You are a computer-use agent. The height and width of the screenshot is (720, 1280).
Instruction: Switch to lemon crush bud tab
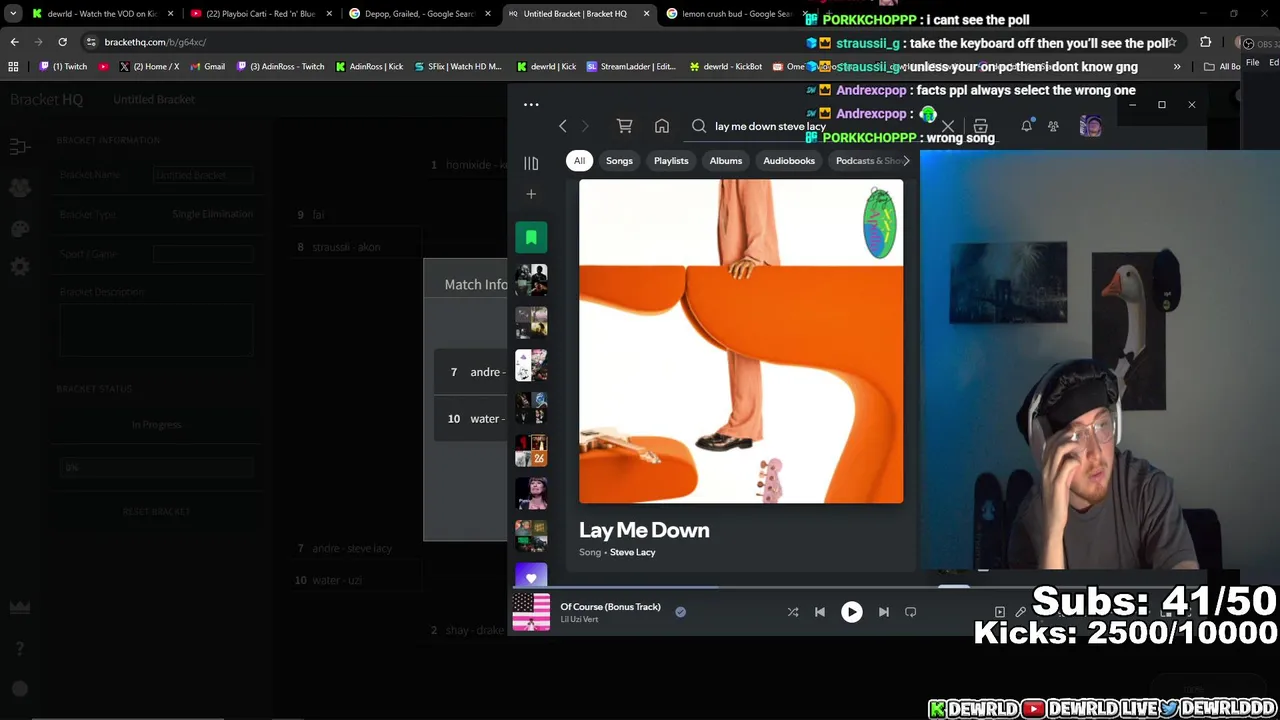[735, 14]
